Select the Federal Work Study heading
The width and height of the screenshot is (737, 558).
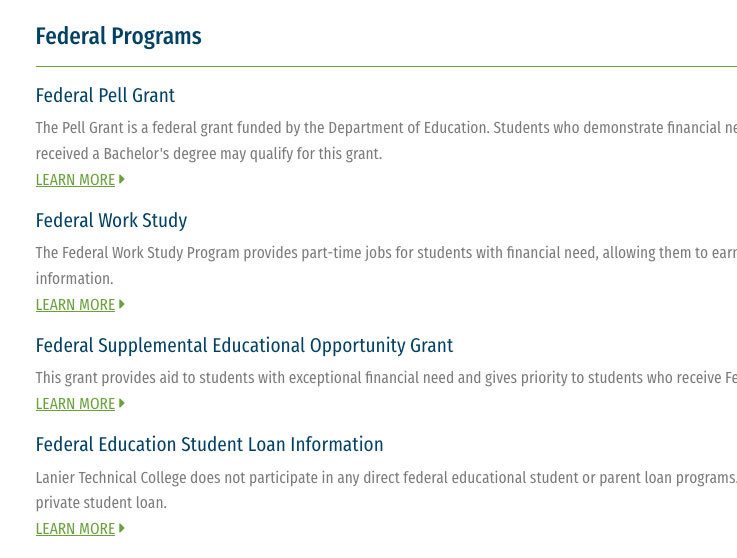(111, 220)
